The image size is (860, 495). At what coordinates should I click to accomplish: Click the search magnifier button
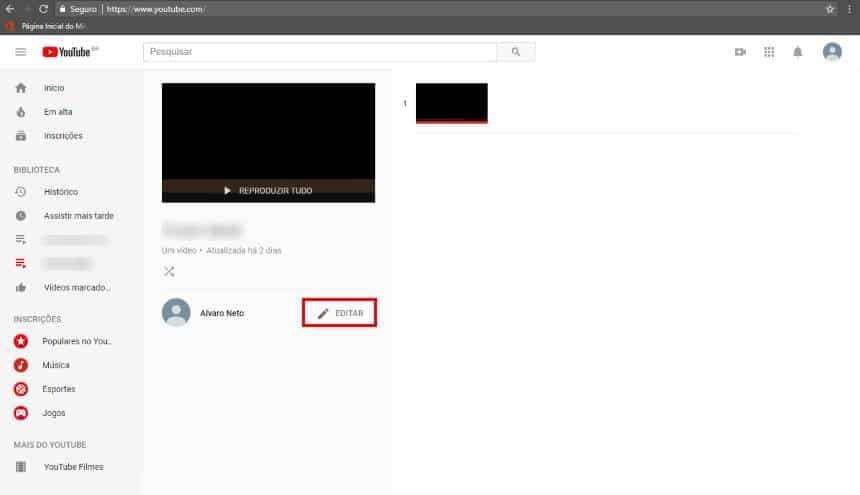(x=516, y=52)
